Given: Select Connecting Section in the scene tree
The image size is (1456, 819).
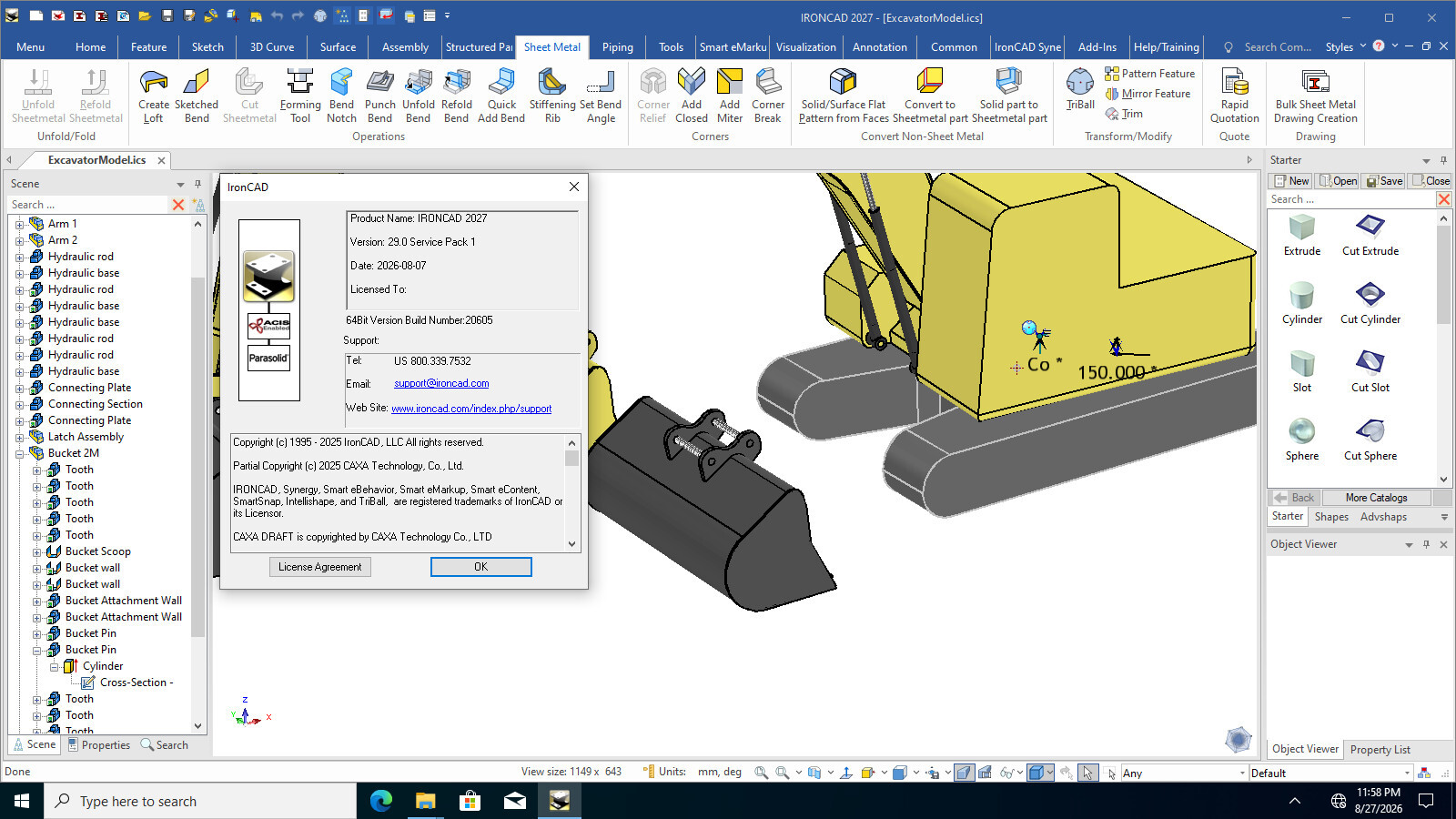Looking at the screenshot, I should pos(96,404).
